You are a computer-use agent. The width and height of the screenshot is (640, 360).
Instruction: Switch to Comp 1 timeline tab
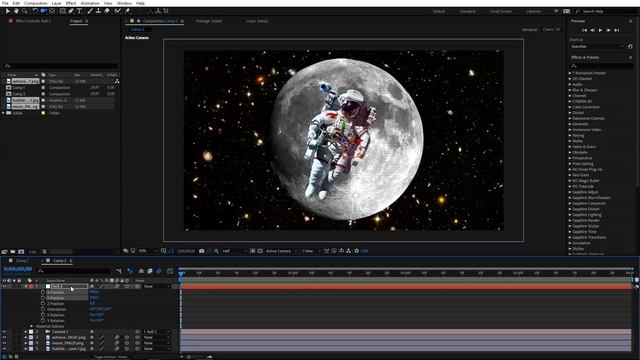click(x=22, y=261)
